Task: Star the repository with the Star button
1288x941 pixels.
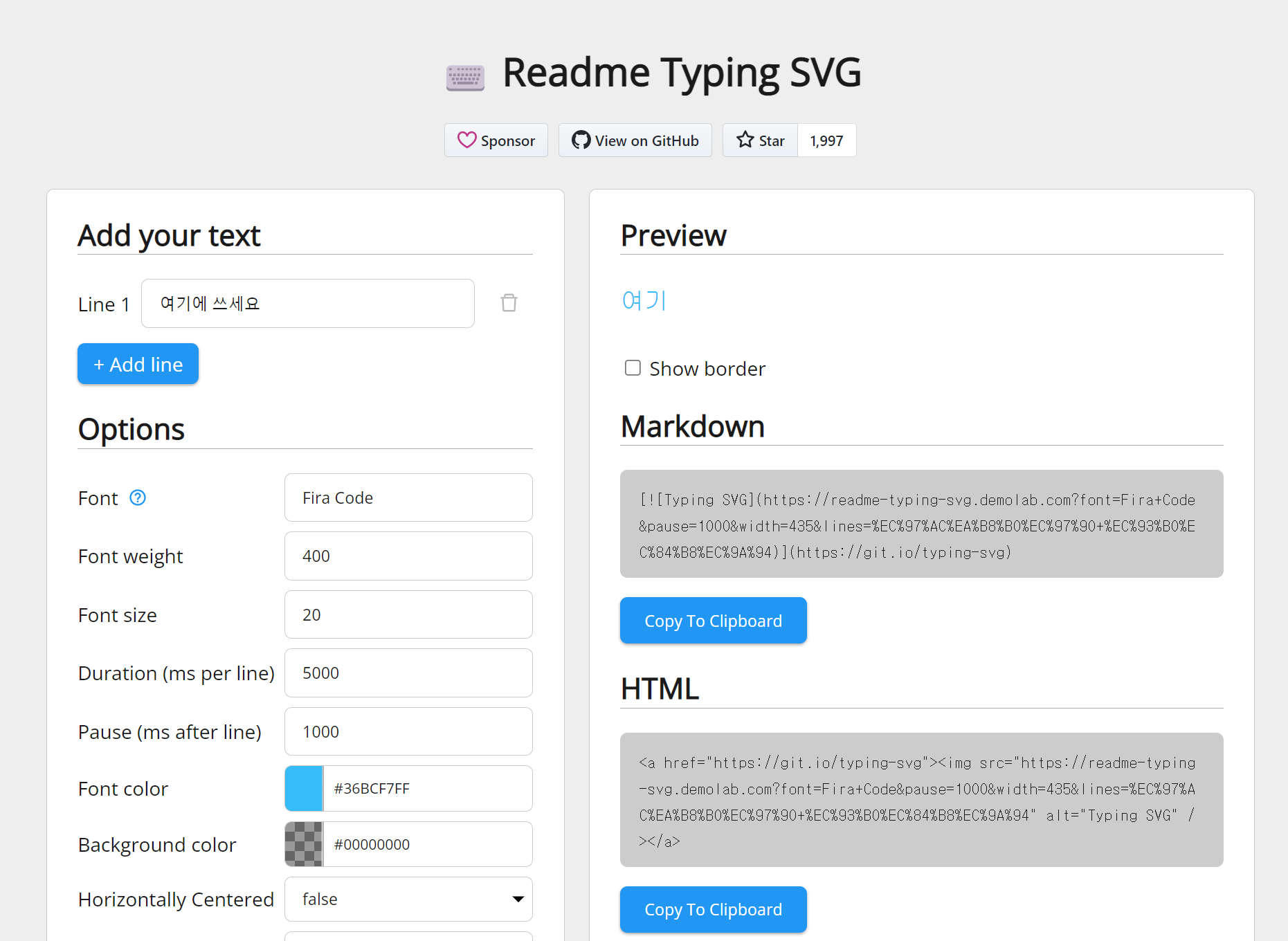Action: click(x=760, y=140)
